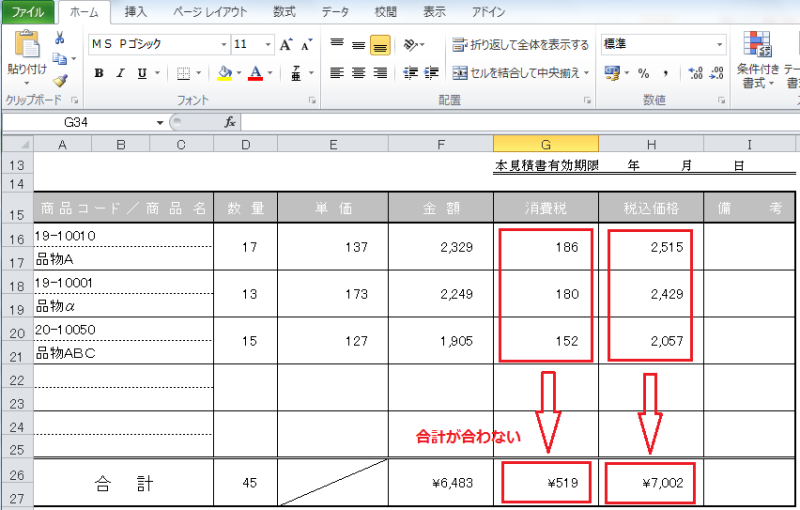800x510 pixels.
Task: Click the Cut scissors icon
Action: click(x=60, y=39)
